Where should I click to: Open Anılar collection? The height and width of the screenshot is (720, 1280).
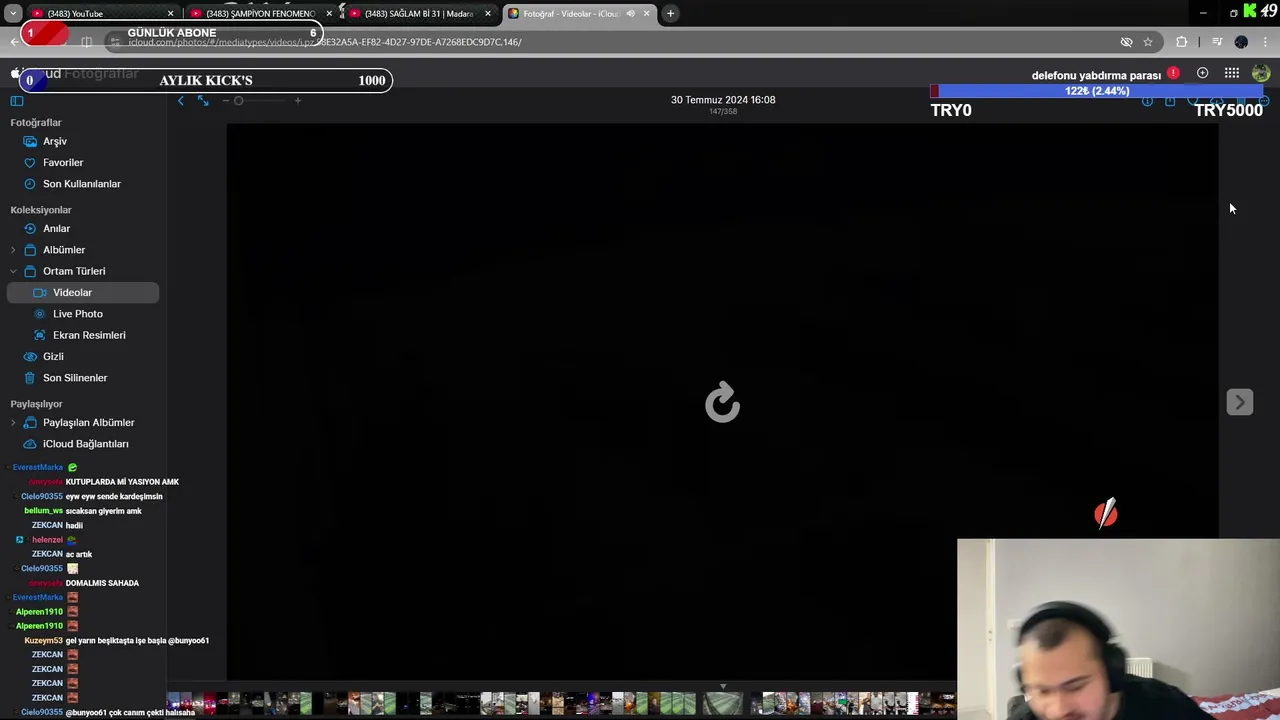56,228
